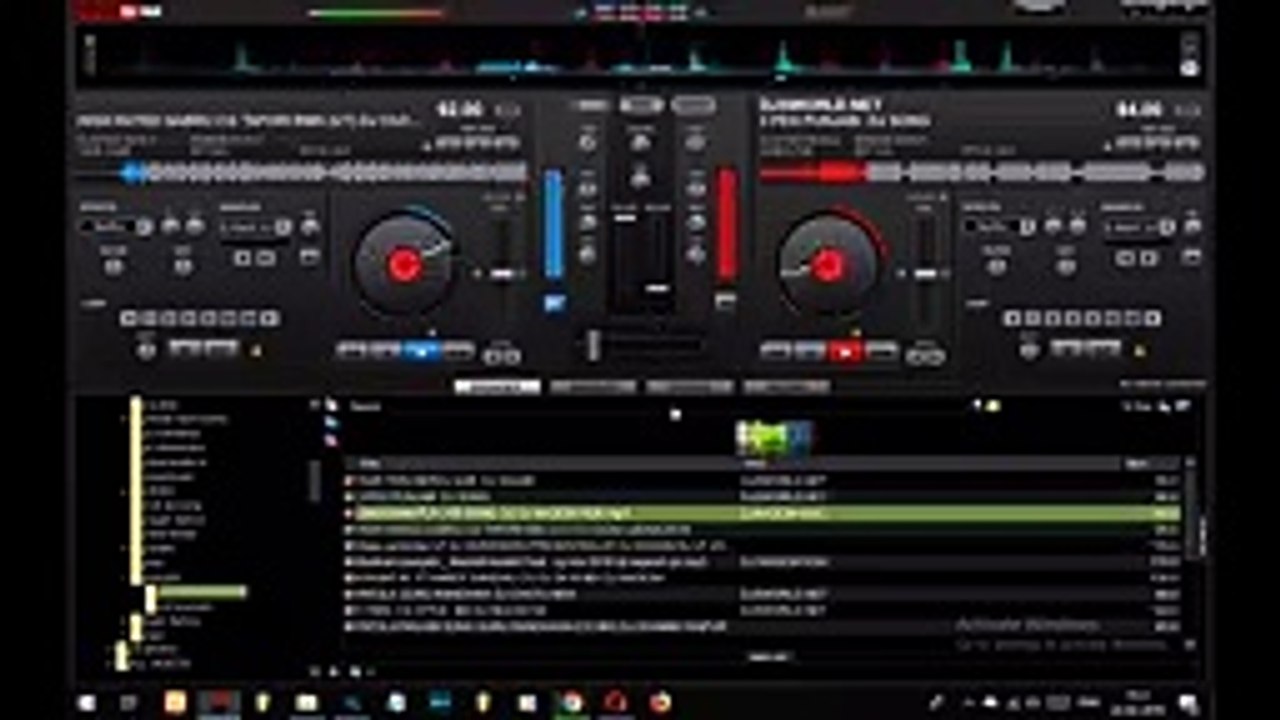Toggle sync on the left deck
Viewport: 1280px width, 720px height.
[458, 350]
